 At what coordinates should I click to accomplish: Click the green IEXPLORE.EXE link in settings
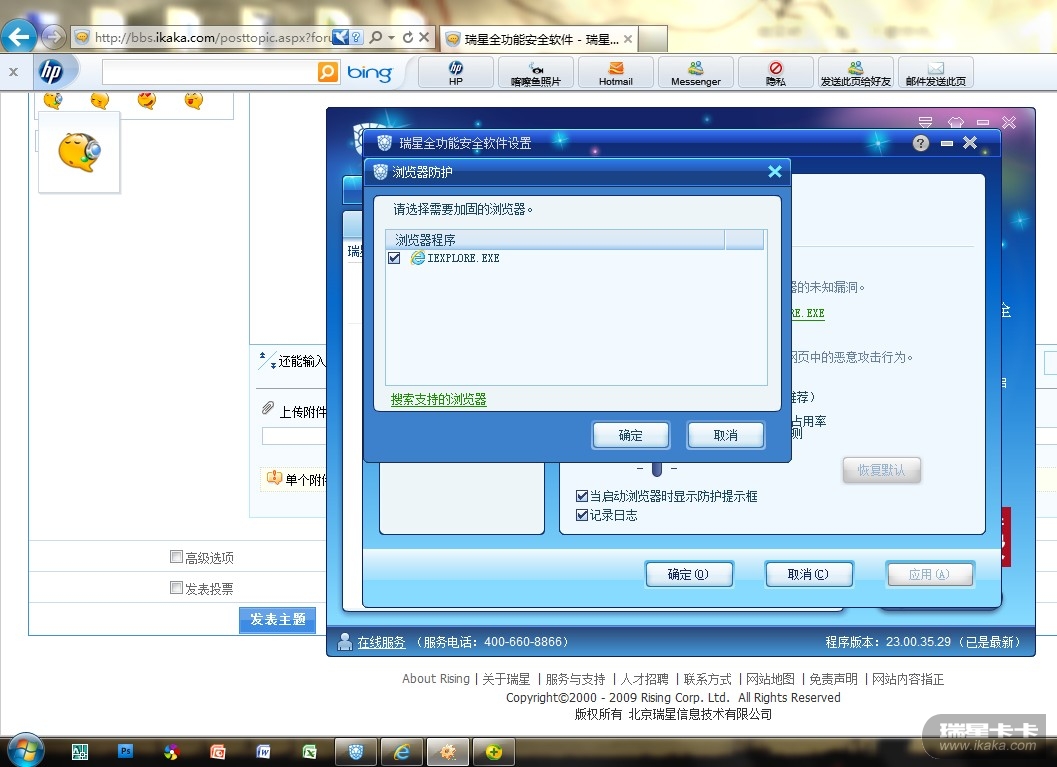click(808, 313)
